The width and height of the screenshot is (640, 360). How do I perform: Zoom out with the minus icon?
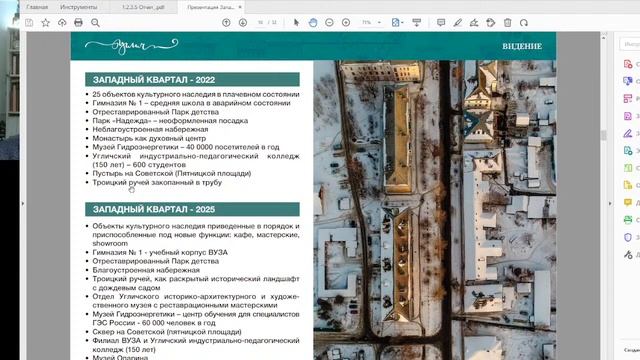click(x=329, y=23)
